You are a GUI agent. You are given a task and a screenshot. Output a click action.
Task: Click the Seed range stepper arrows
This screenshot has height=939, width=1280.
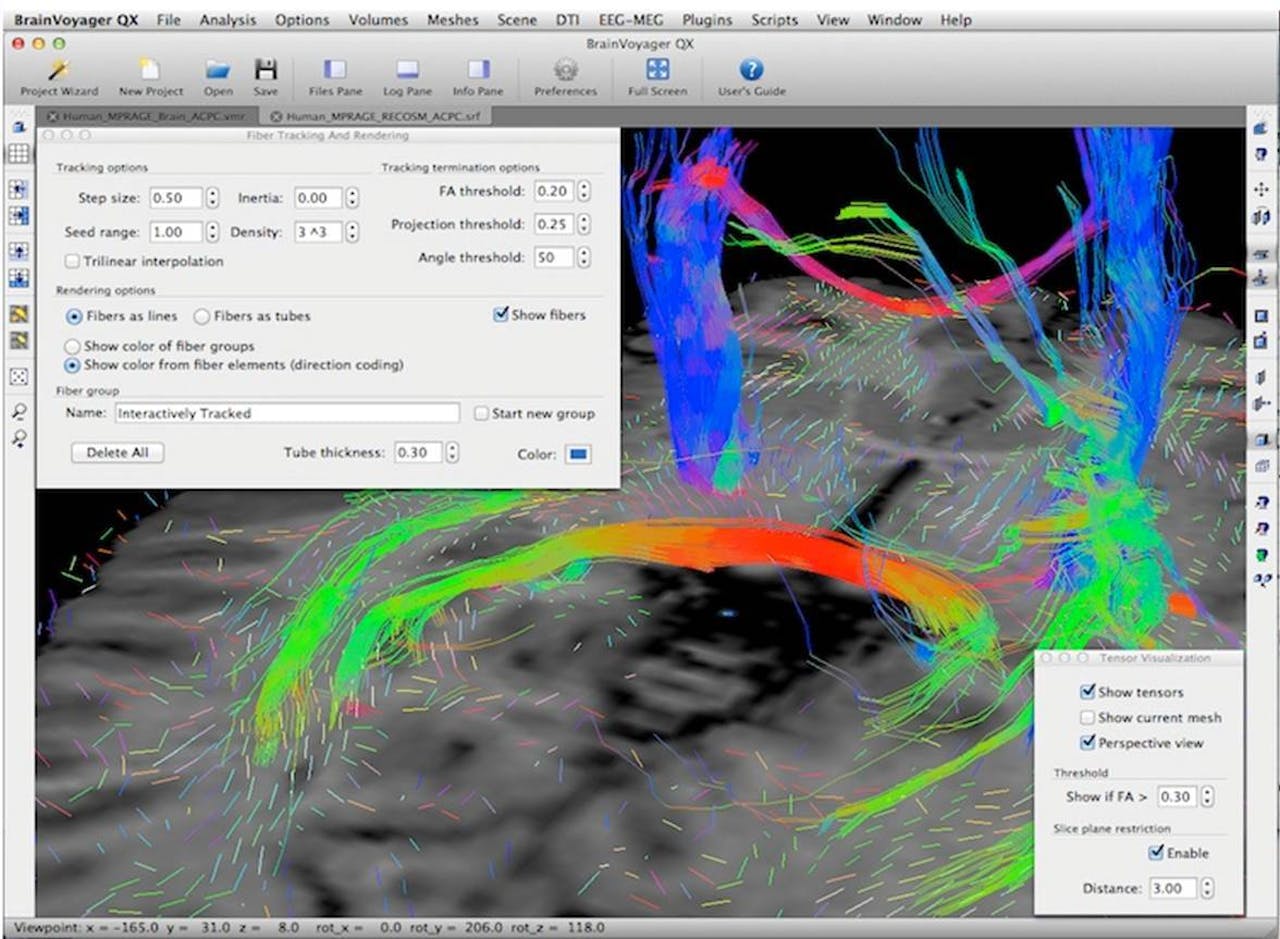coord(212,231)
